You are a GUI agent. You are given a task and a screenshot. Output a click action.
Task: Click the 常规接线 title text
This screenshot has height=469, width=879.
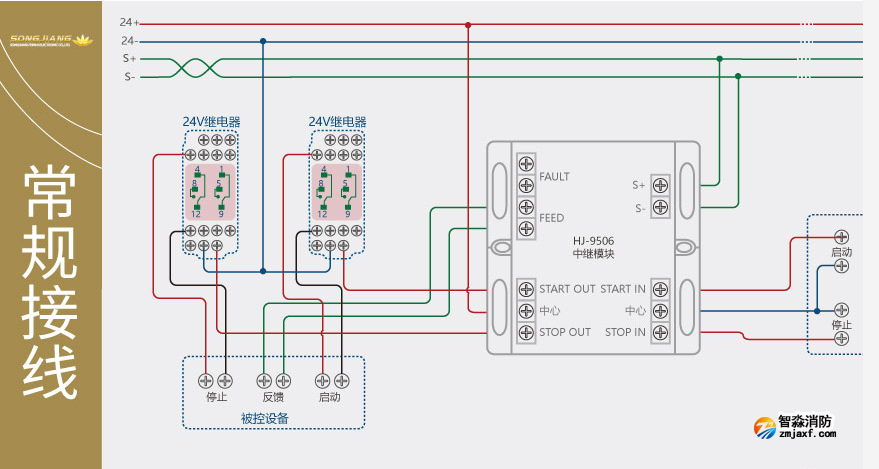click(x=50, y=282)
